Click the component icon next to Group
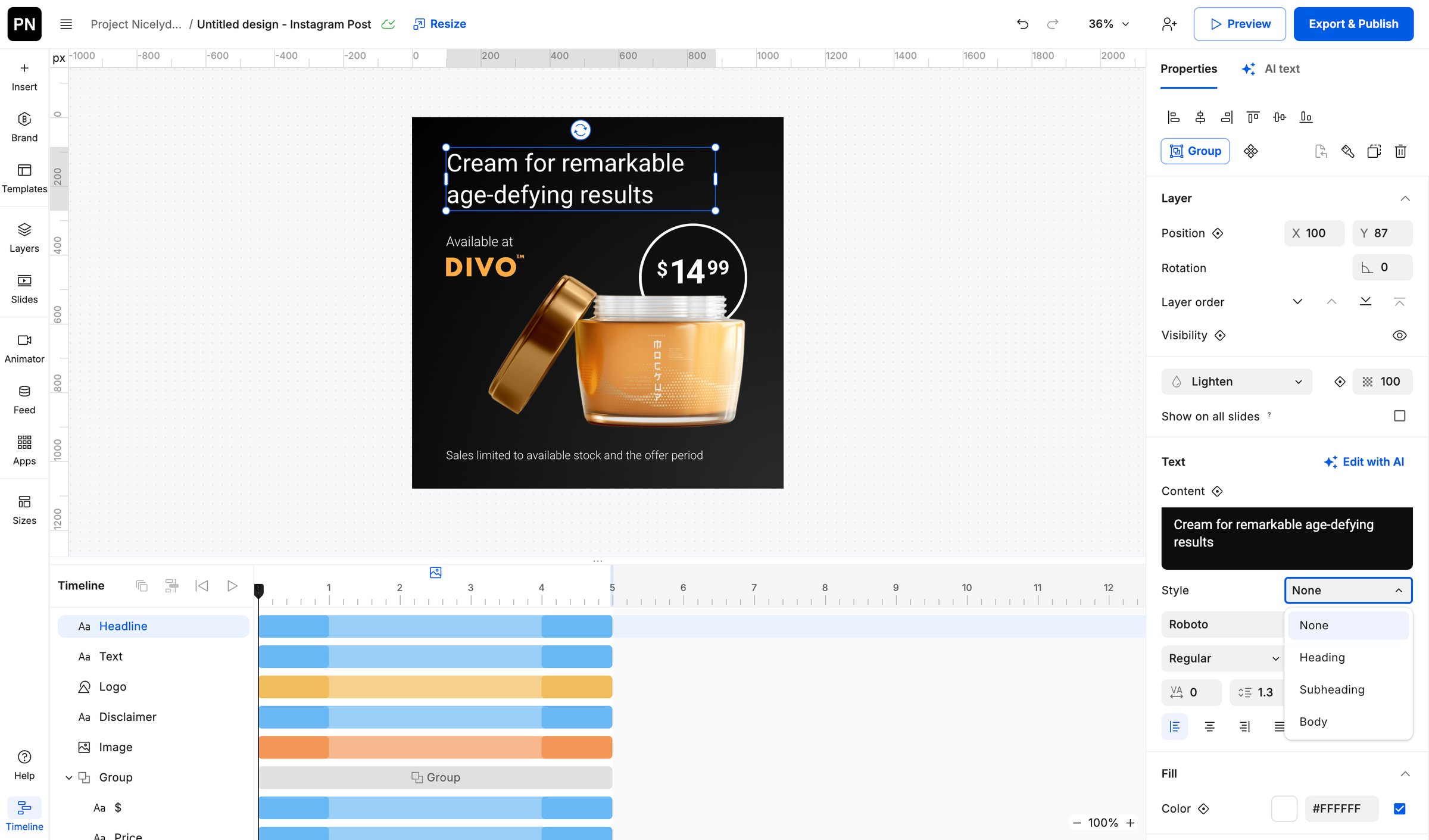Image resolution: width=1429 pixels, height=840 pixels. 1251,151
